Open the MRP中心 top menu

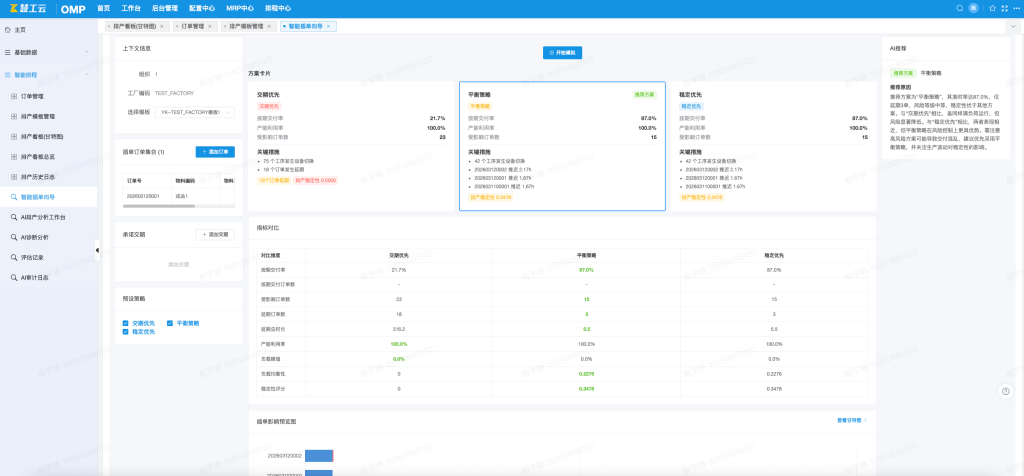tap(240, 8)
